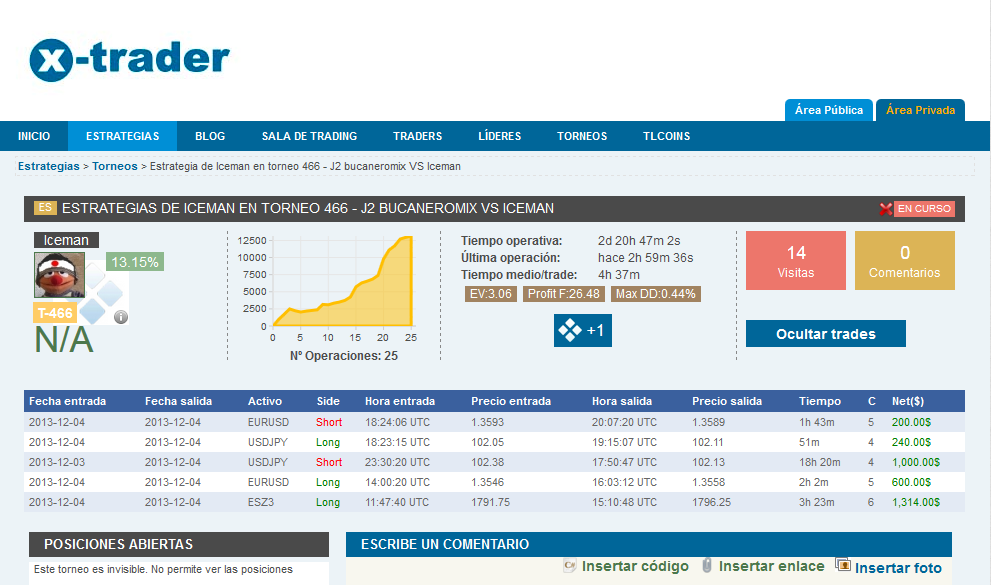
Task: Click the Insertar enlace paperclip icon
Action: [707, 565]
